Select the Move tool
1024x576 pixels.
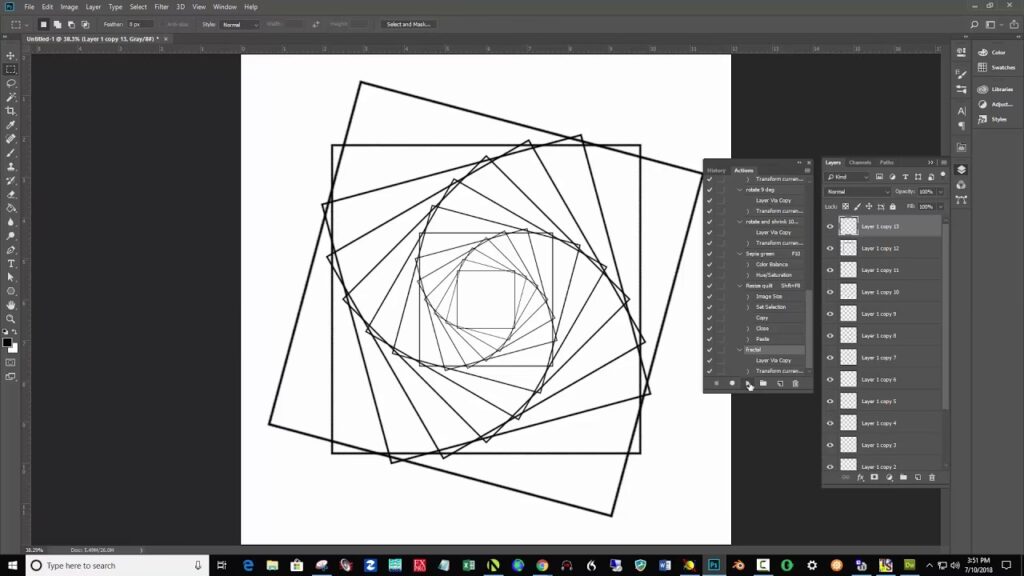click(x=11, y=55)
